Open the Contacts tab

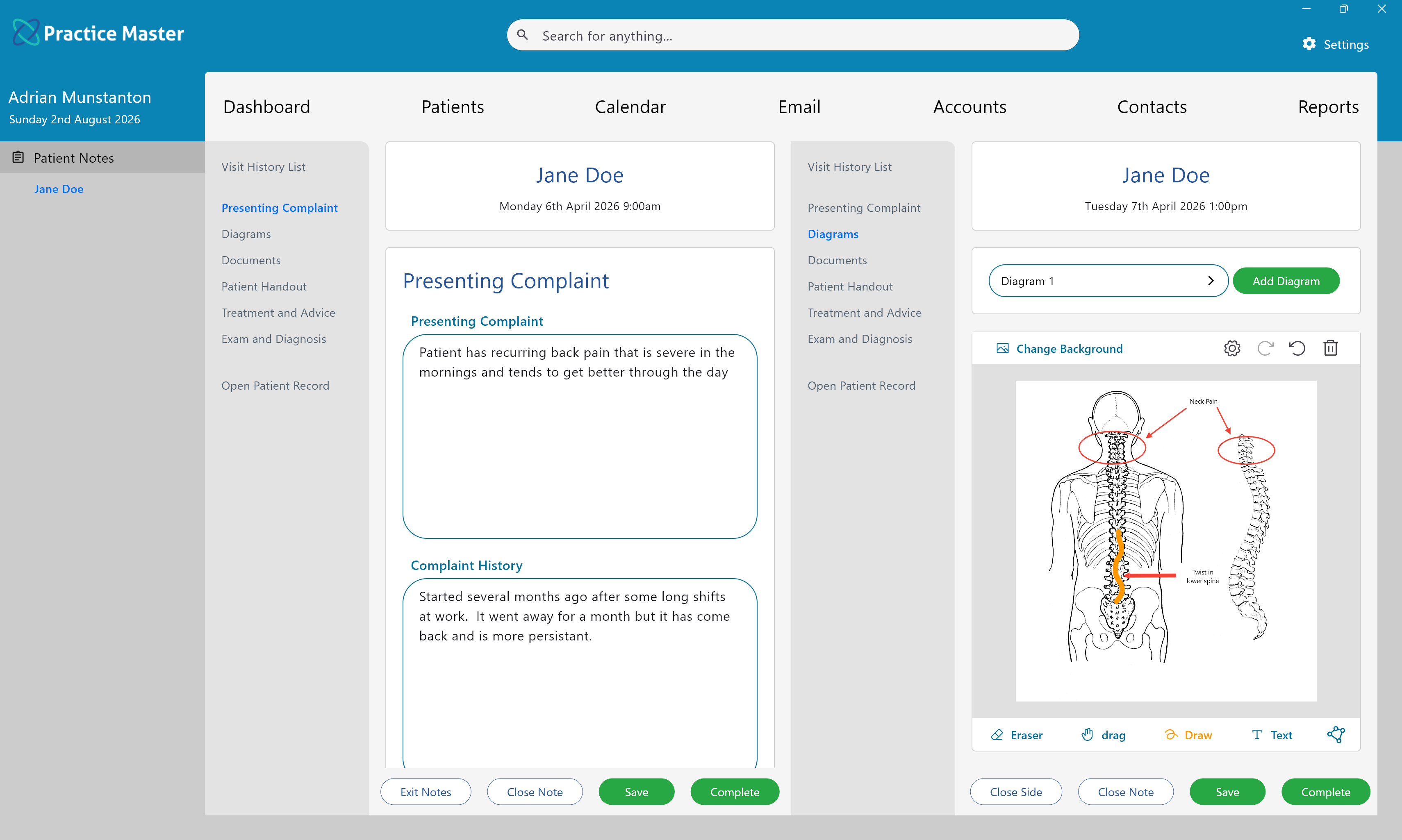pyautogui.click(x=1152, y=107)
